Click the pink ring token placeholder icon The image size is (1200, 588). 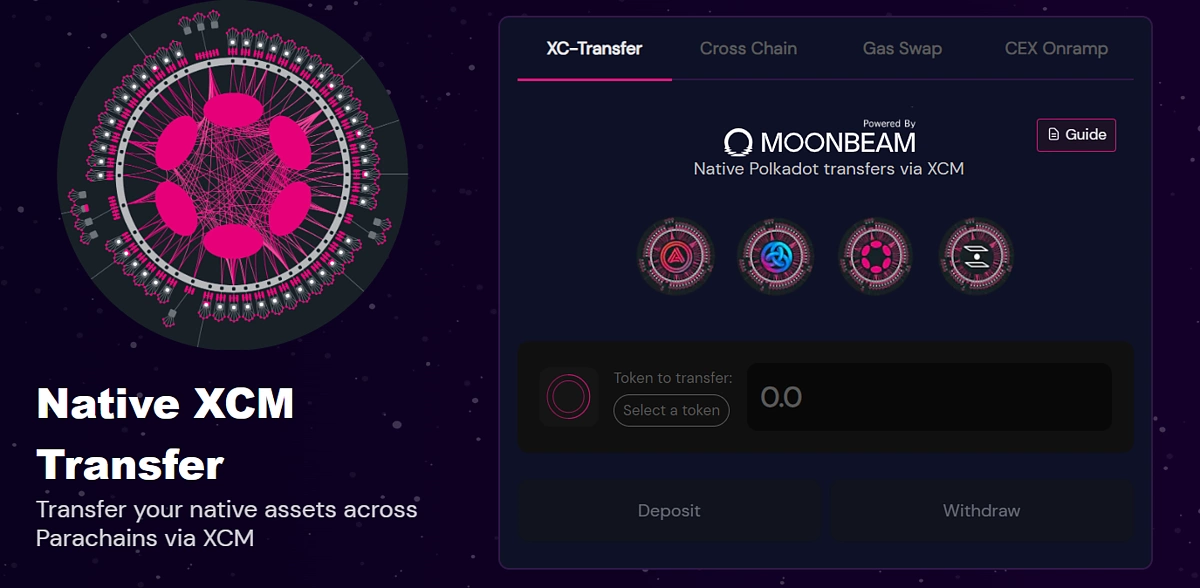coord(568,397)
